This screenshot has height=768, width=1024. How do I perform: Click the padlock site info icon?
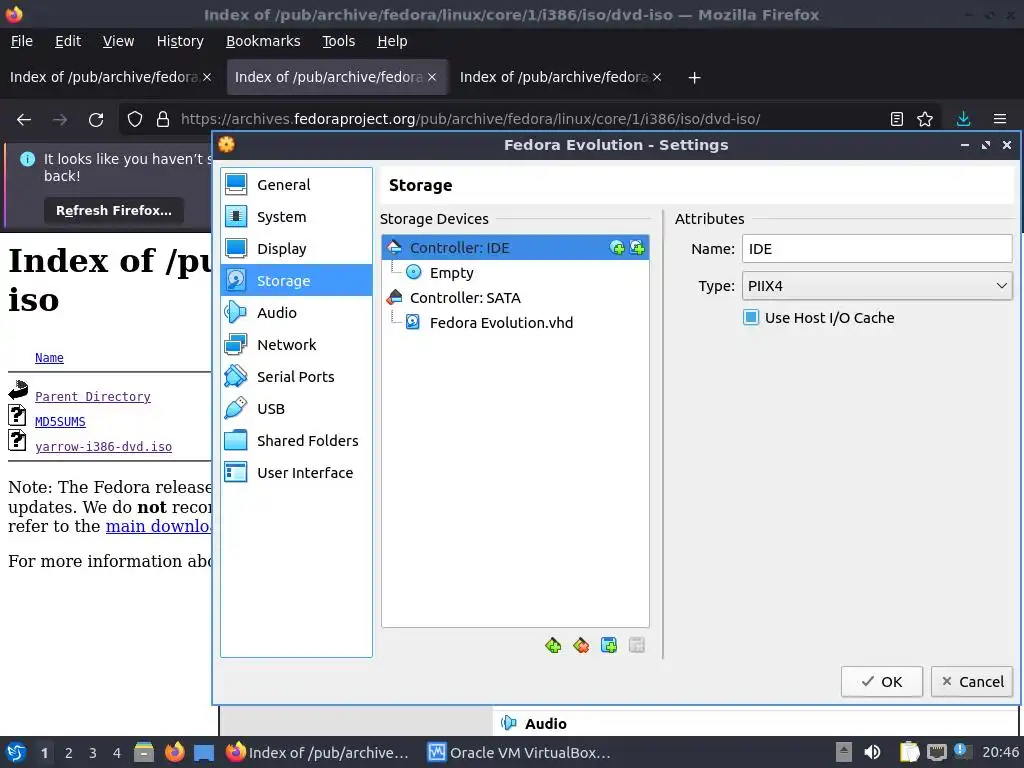tap(163, 120)
